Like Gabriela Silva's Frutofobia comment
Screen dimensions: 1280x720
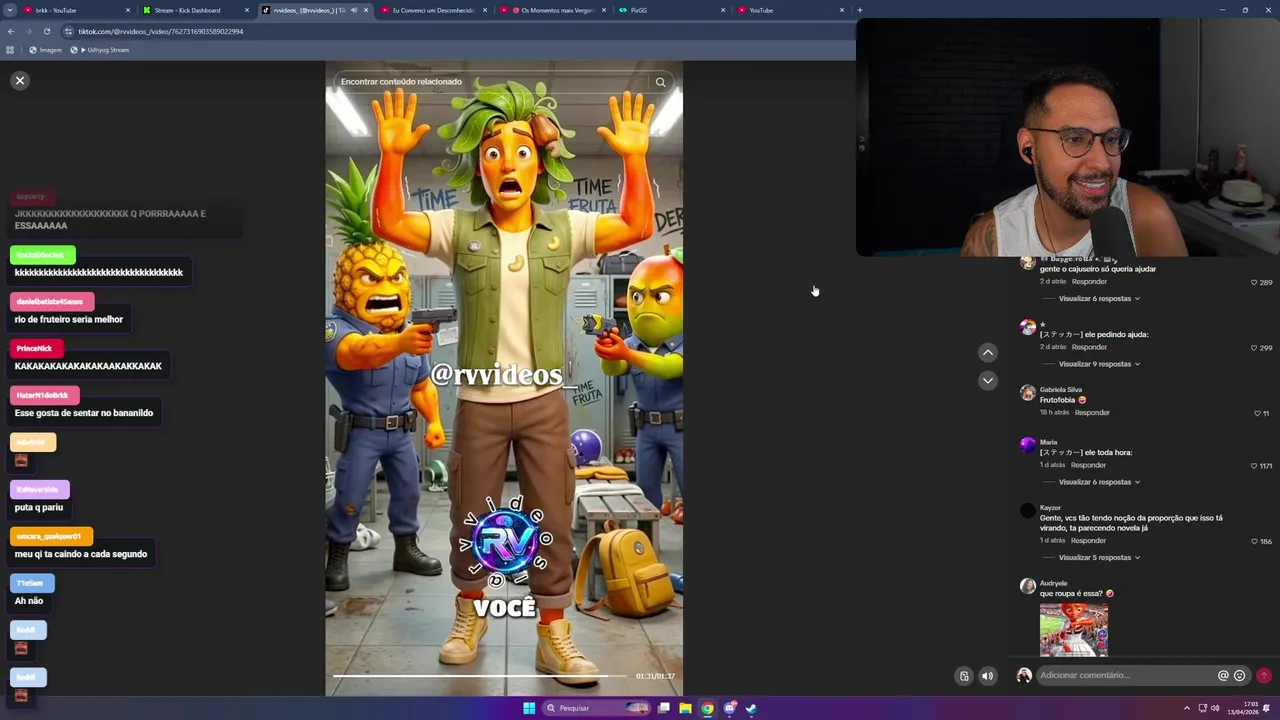(x=1258, y=413)
